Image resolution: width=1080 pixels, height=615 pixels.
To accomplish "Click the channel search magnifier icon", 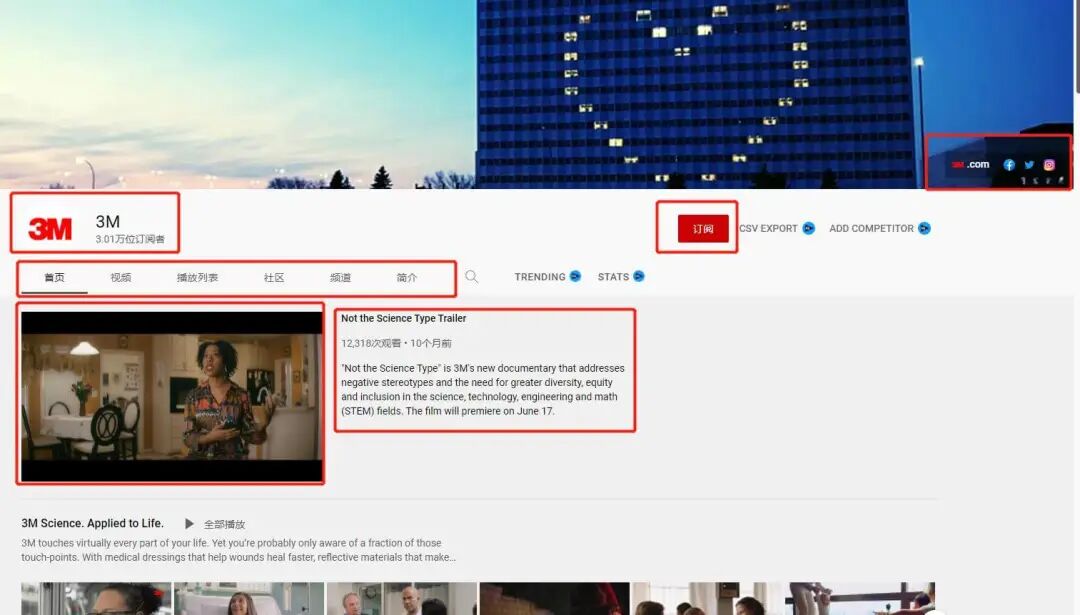I will (x=471, y=277).
